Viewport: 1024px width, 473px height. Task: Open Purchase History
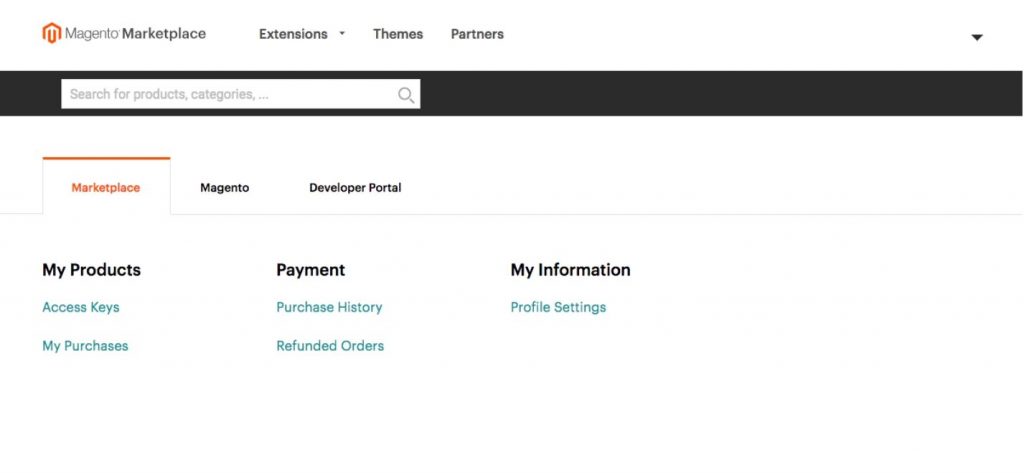[329, 307]
